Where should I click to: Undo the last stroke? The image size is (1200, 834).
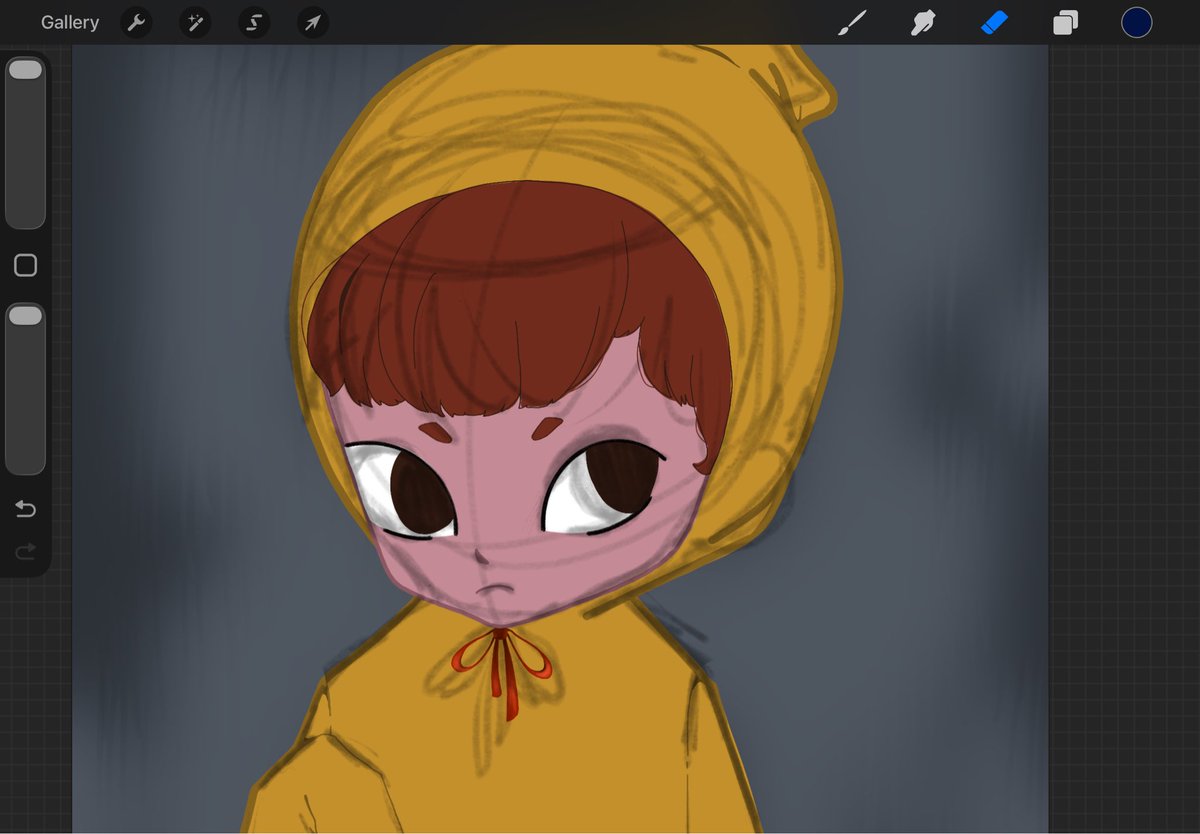tap(25, 510)
